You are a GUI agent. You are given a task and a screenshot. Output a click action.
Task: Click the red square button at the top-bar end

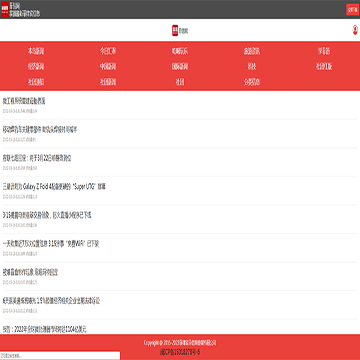(352, 10)
